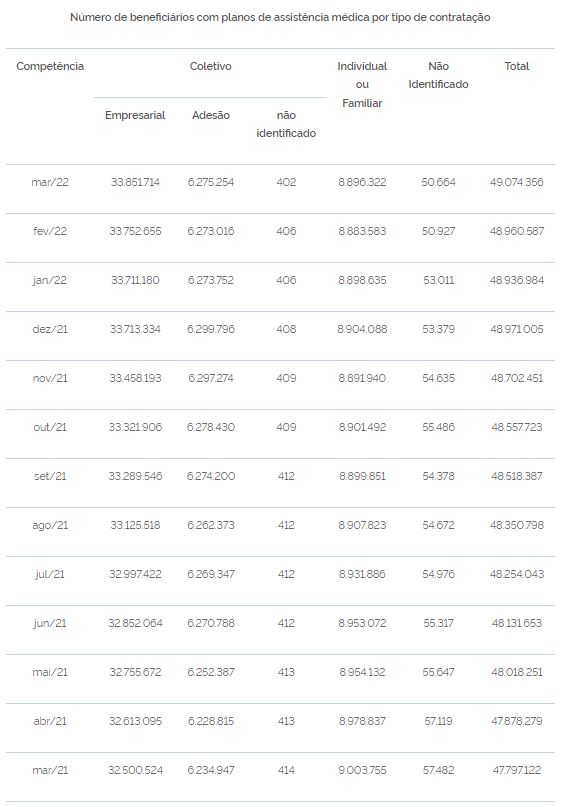This screenshot has height=807, width=570.
Task: Click out/21 Individual value 8.901.492
Action: tap(362, 427)
